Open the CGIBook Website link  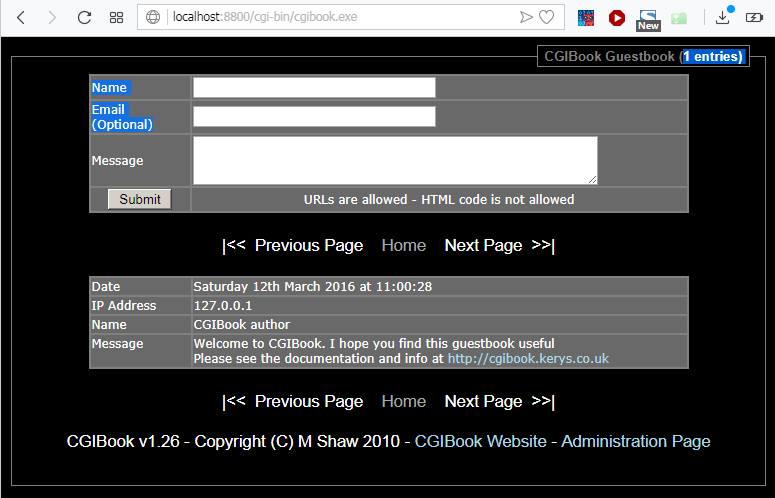480,441
